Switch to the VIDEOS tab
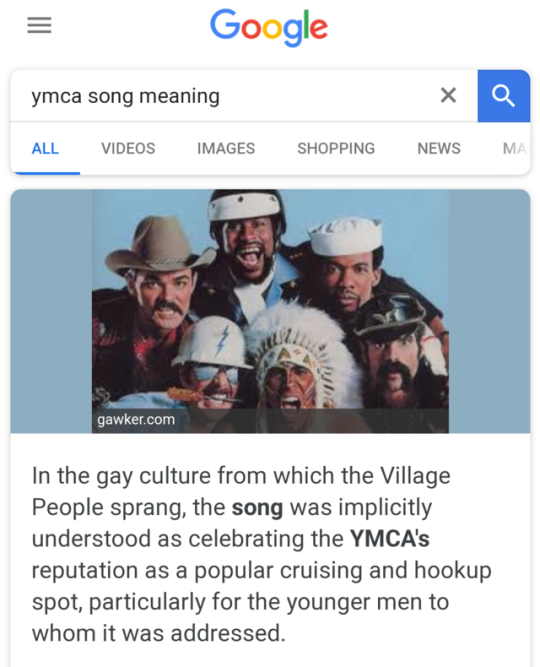 click(x=128, y=148)
